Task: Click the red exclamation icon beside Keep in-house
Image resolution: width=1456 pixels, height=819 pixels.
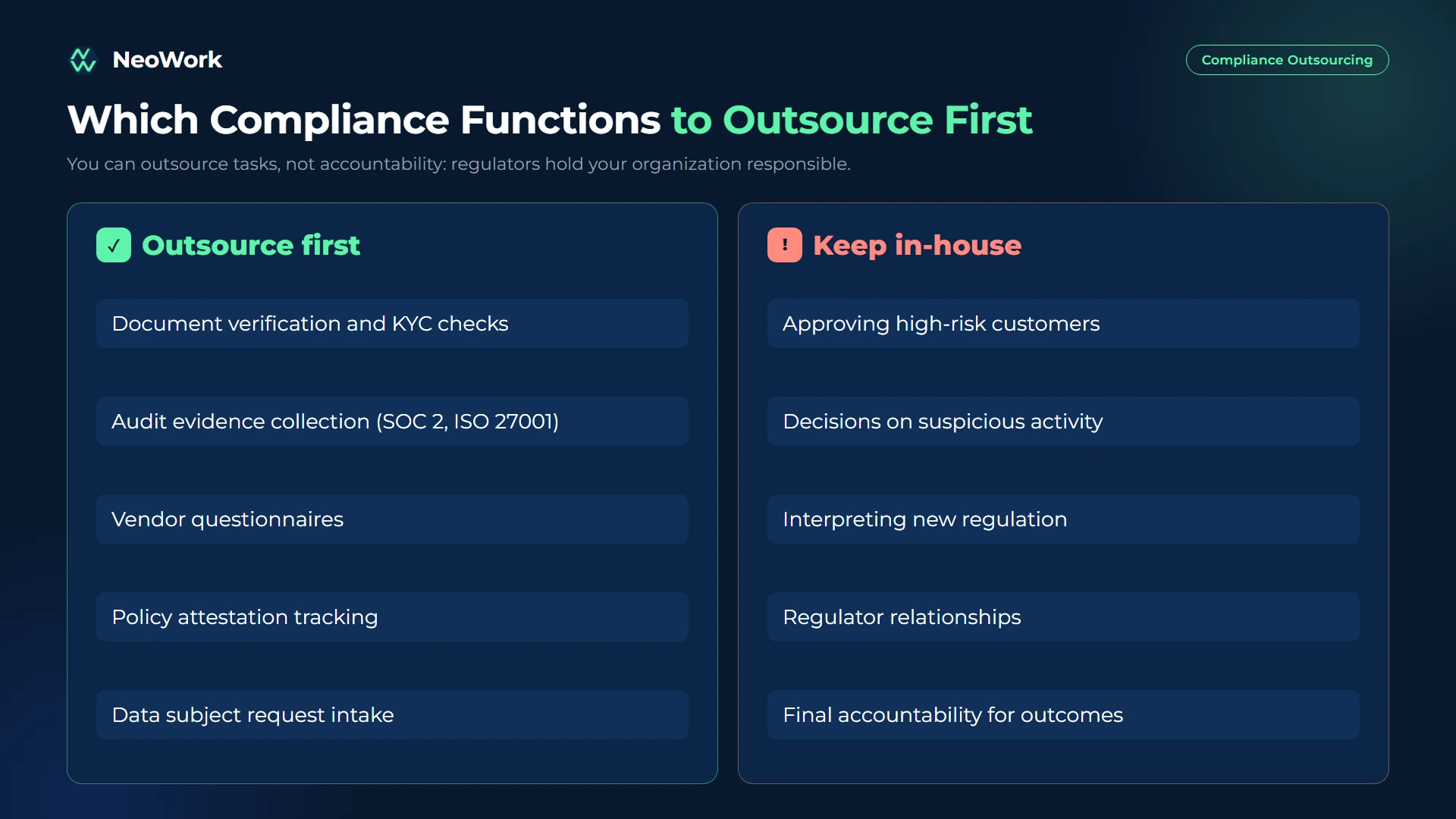Action: [785, 245]
